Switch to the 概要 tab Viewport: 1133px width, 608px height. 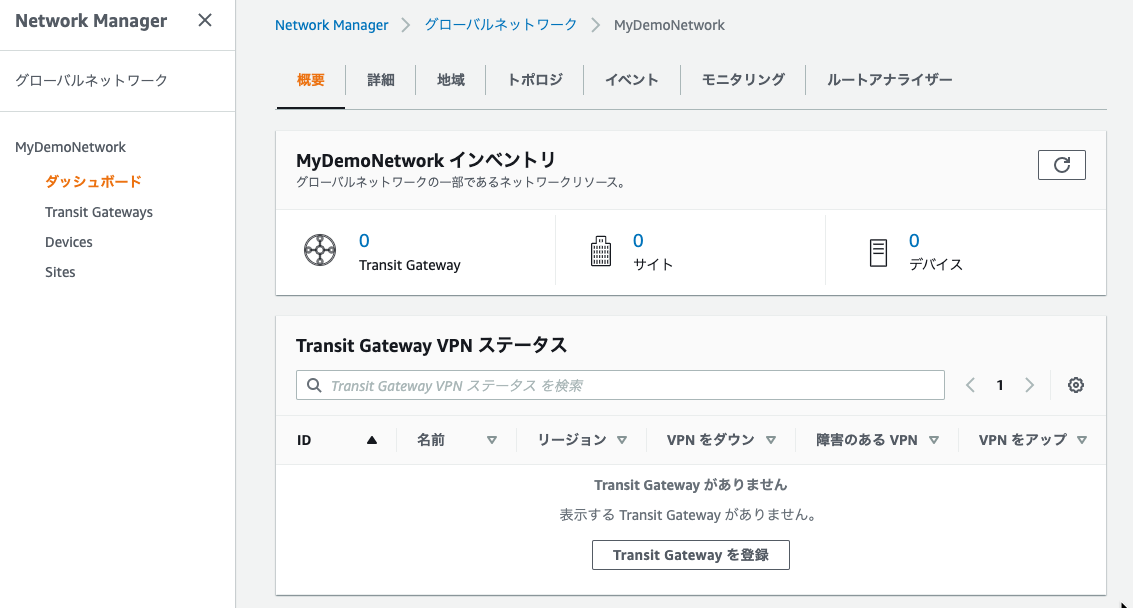pyautogui.click(x=311, y=80)
